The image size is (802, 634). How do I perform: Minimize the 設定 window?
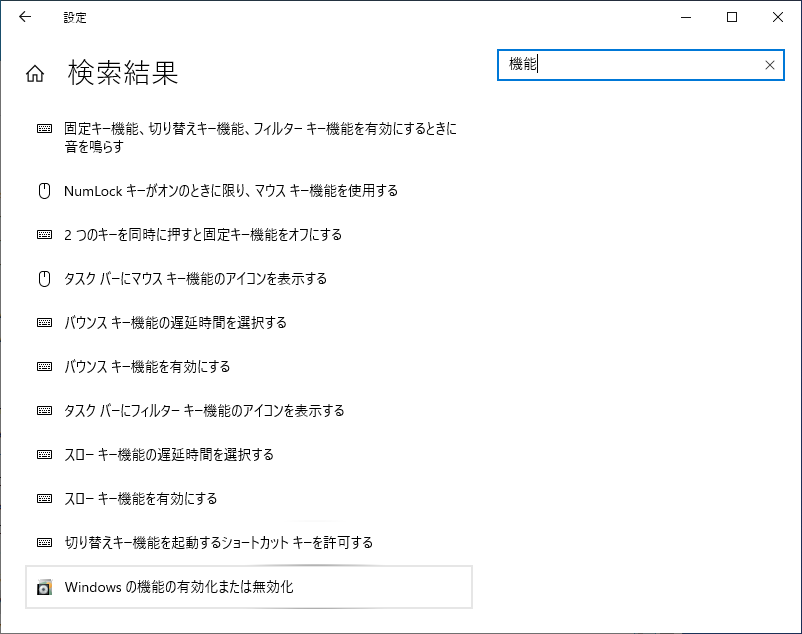click(x=686, y=17)
